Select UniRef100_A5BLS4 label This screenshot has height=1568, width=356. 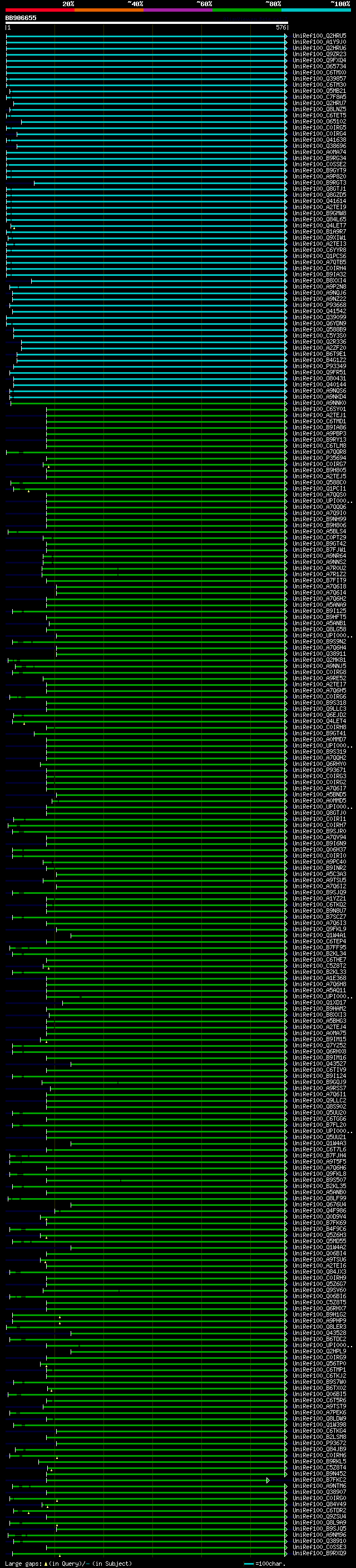click(x=319, y=531)
